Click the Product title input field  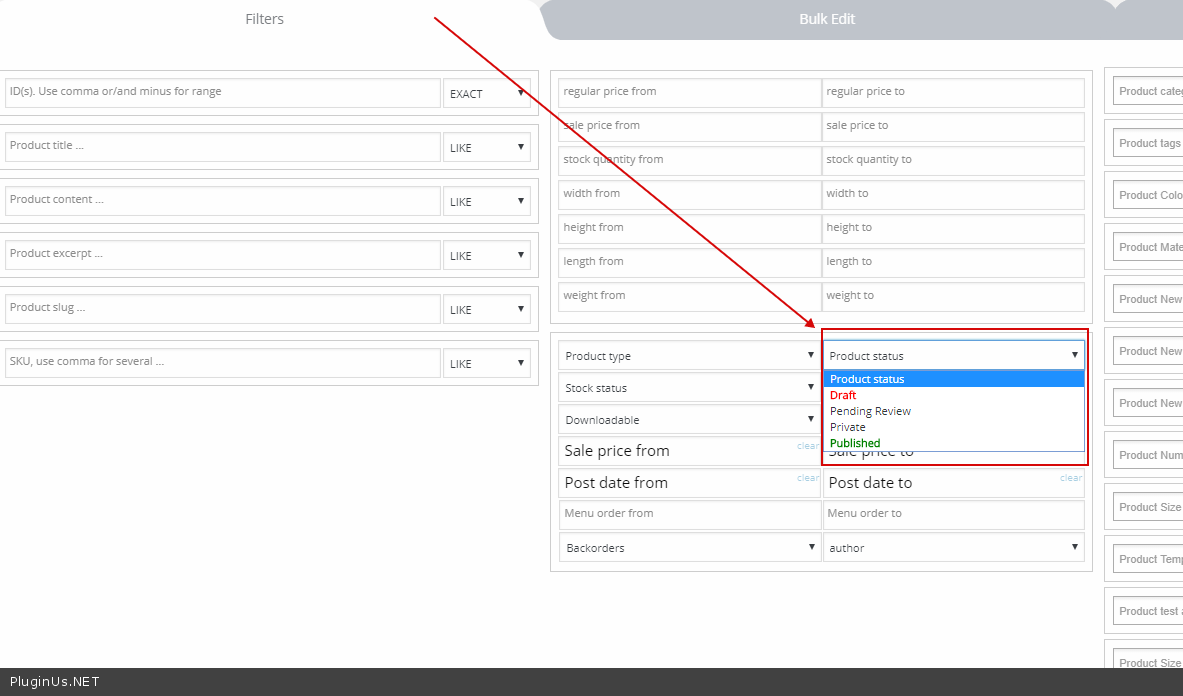222,146
